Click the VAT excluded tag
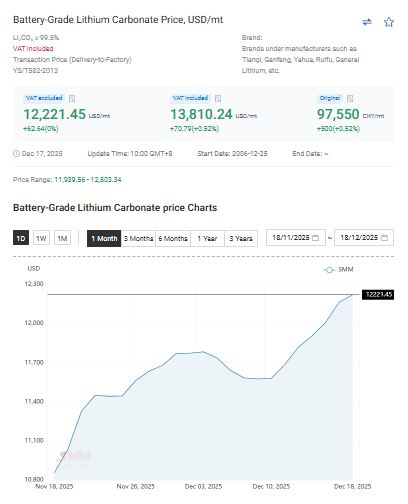 [44, 98]
